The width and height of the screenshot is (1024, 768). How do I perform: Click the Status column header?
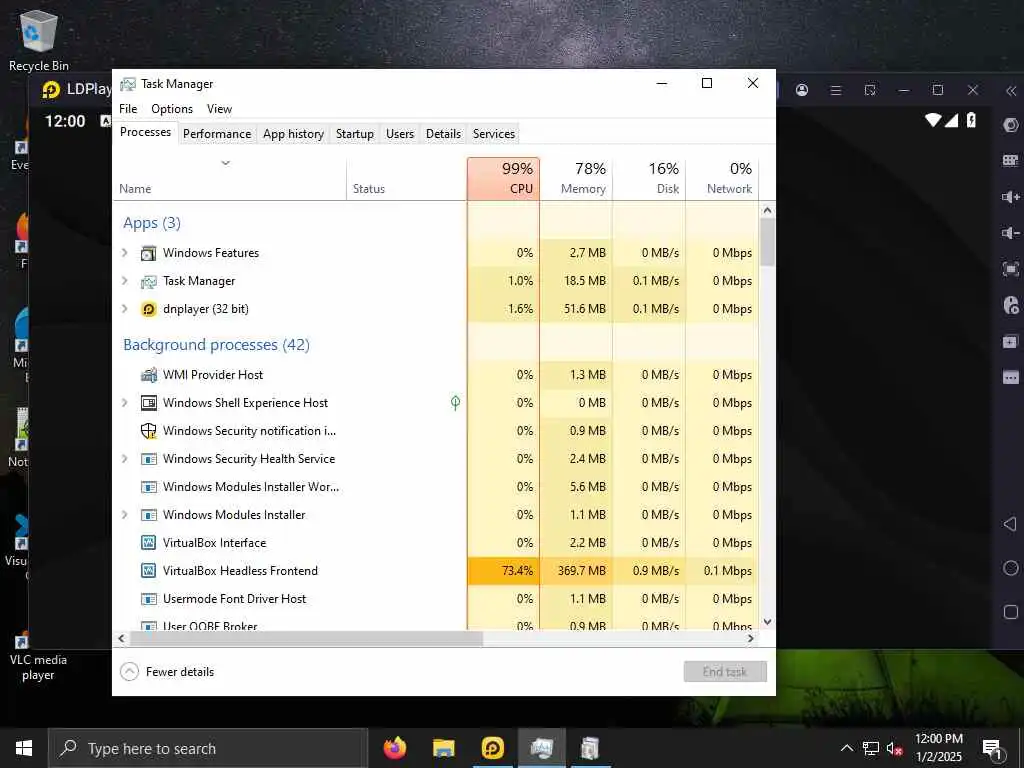[406, 178]
